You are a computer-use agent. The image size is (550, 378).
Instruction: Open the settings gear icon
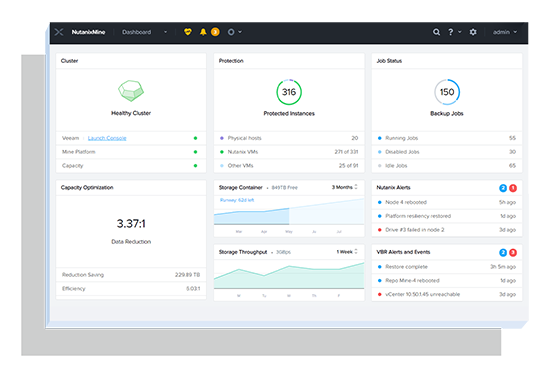click(x=473, y=32)
